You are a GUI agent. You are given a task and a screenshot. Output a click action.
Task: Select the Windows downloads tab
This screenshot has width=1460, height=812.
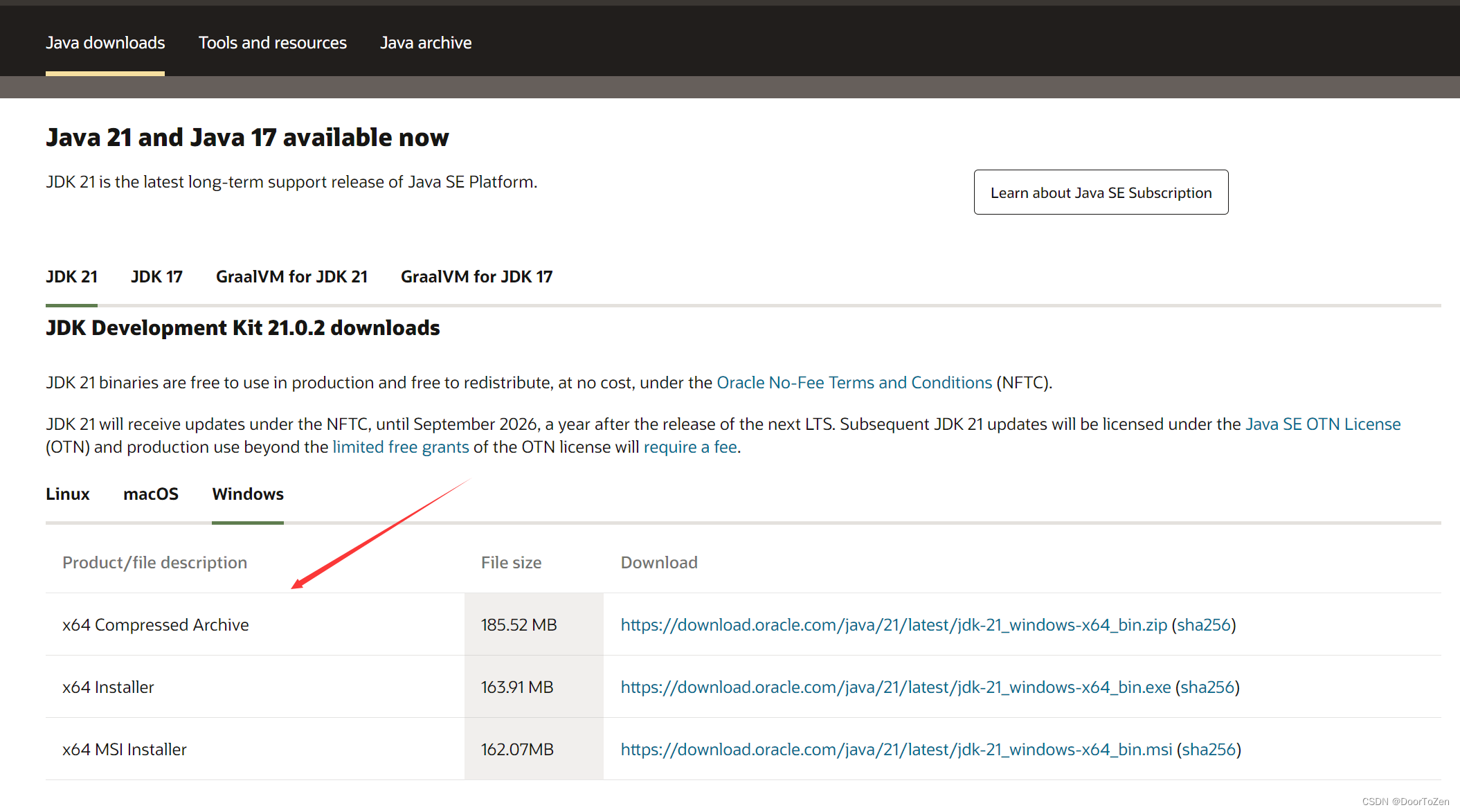[x=248, y=494]
